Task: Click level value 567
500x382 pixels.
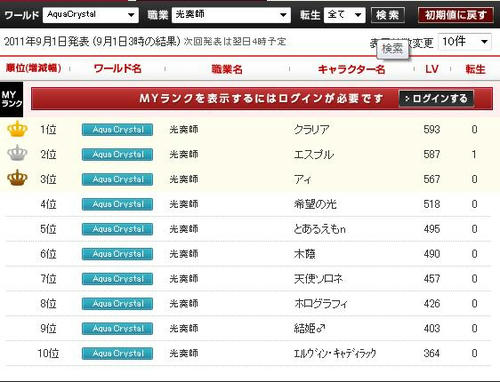Action: [x=432, y=179]
